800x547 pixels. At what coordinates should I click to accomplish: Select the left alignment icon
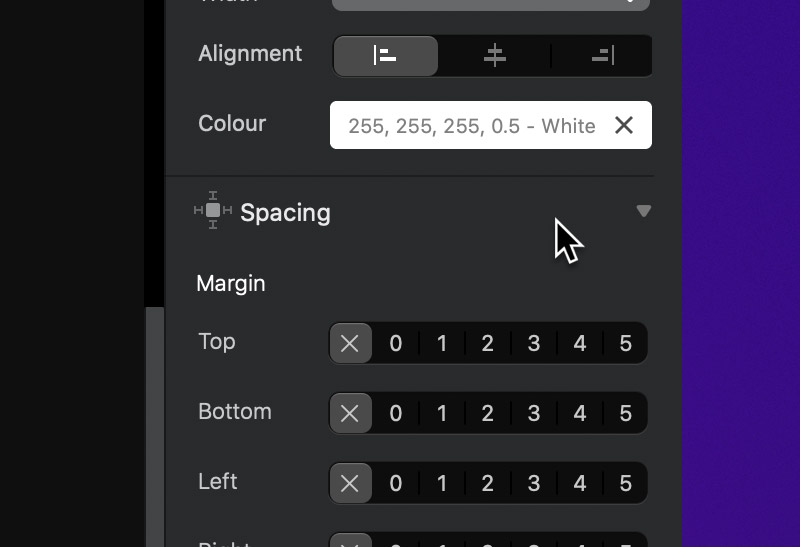tap(385, 56)
